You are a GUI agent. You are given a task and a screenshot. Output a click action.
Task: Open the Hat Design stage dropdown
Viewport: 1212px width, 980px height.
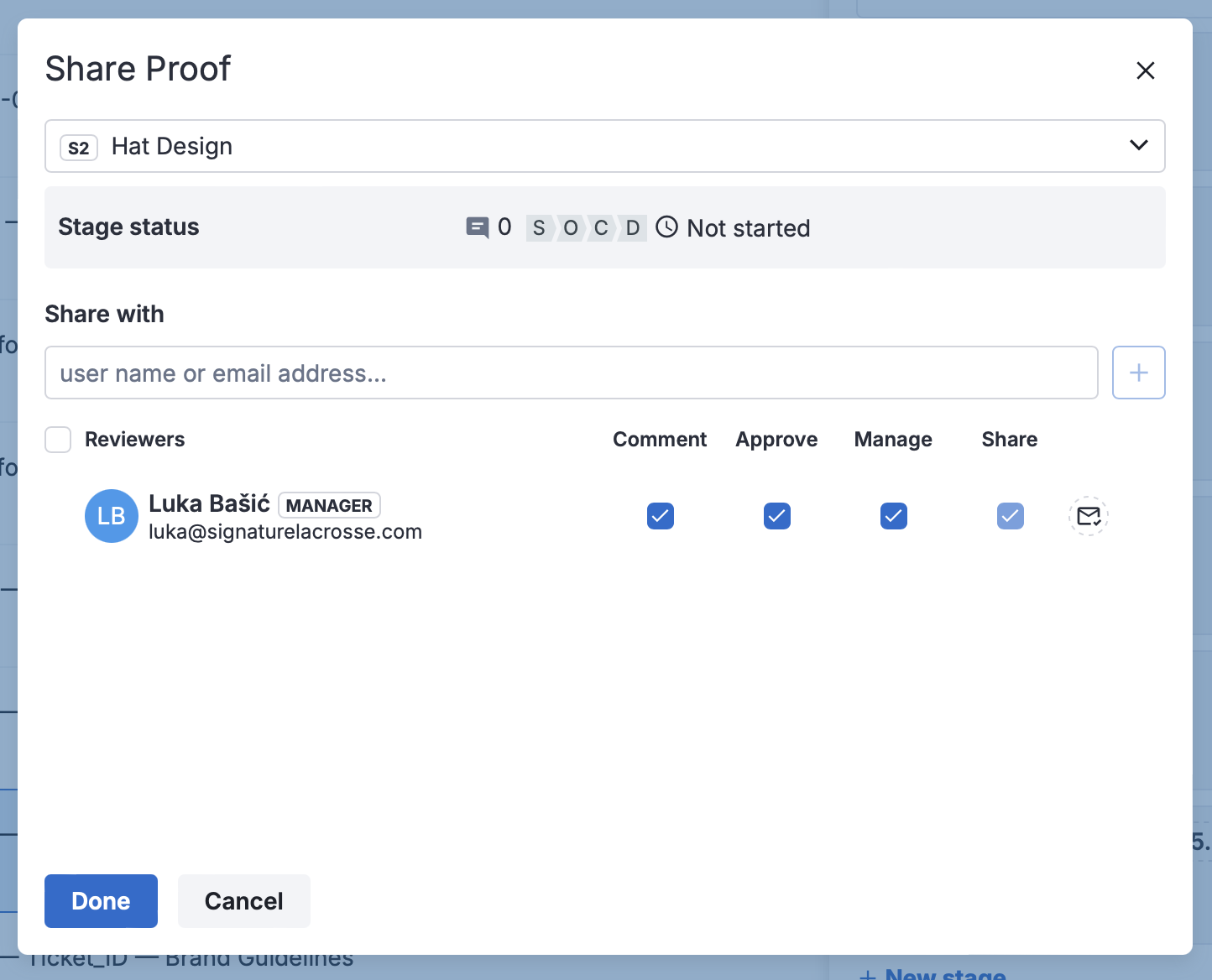pos(1137,146)
